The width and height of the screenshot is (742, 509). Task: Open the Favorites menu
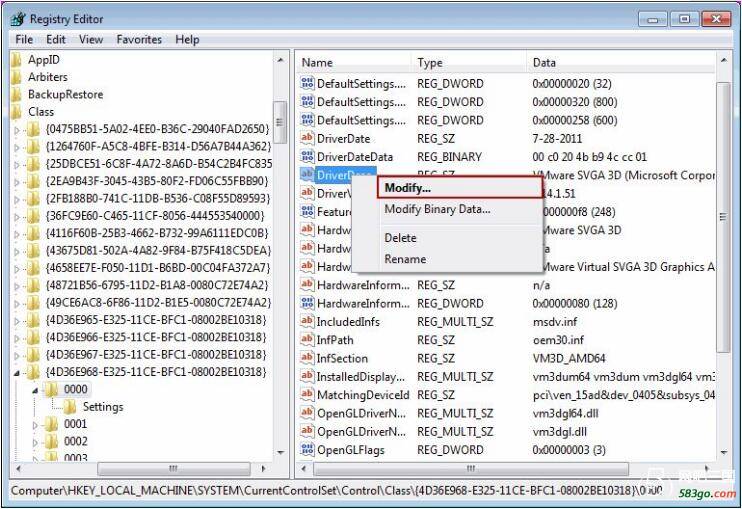click(x=139, y=39)
